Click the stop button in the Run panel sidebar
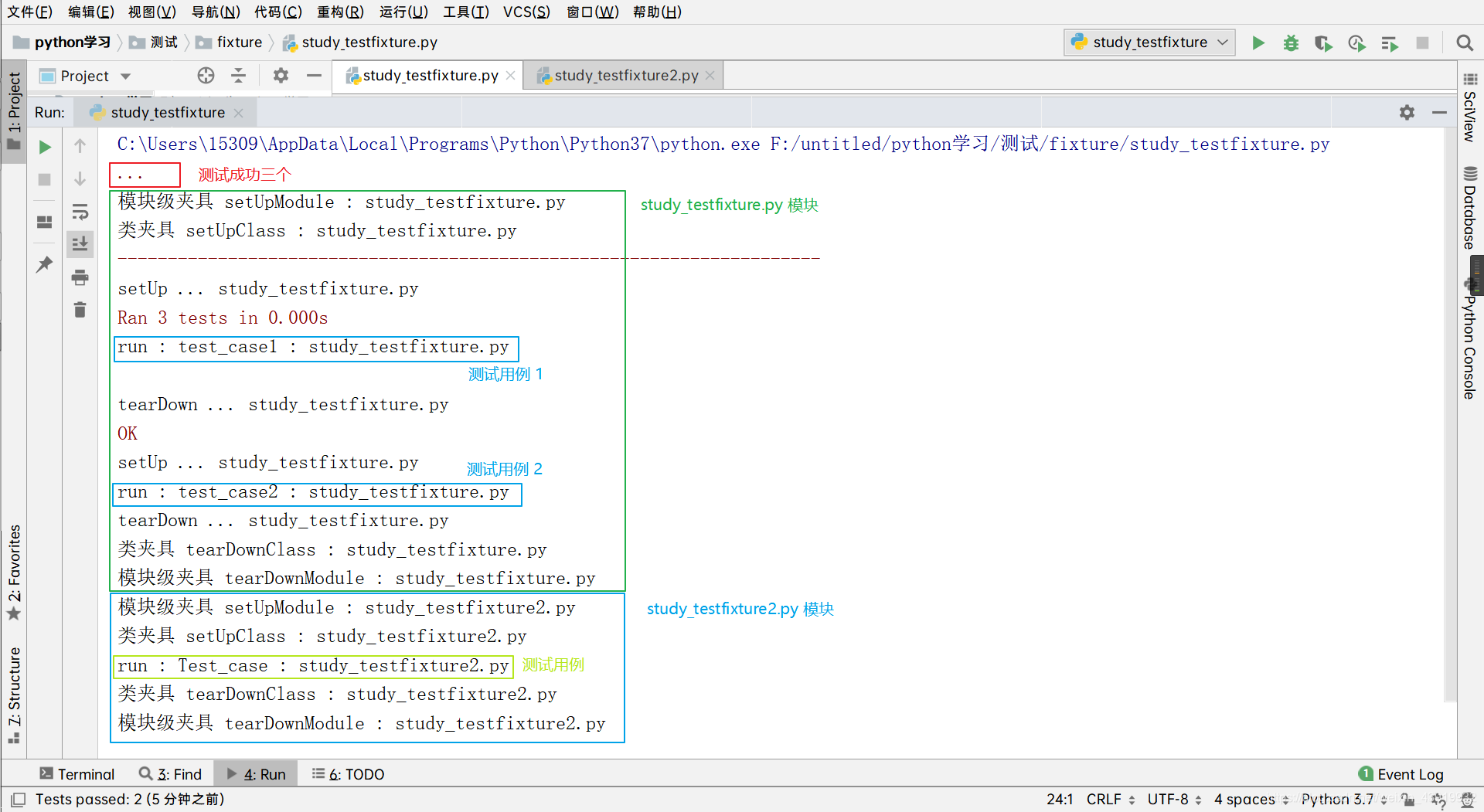 click(x=45, y=179)
